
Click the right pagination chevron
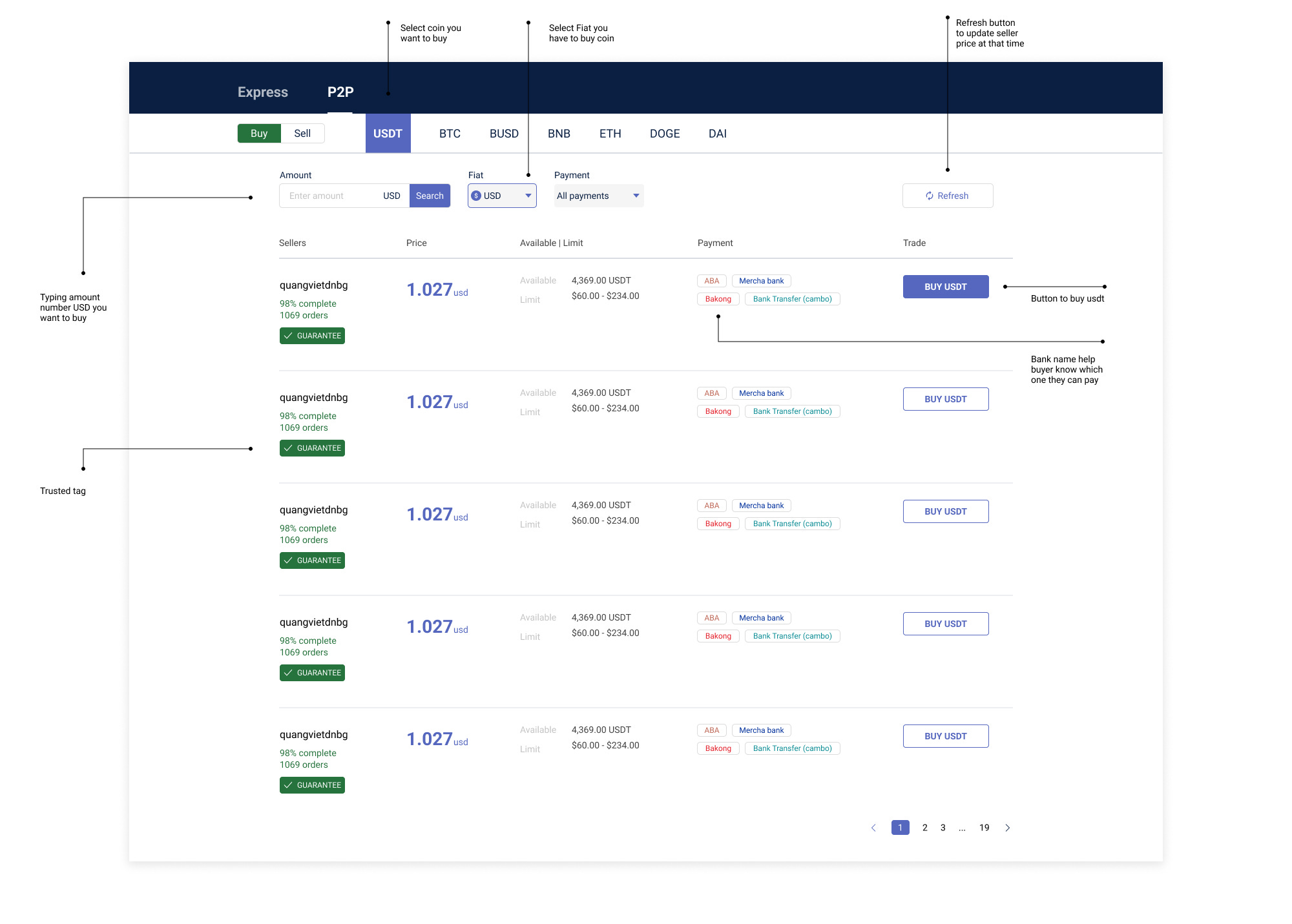coord(1008,827)
